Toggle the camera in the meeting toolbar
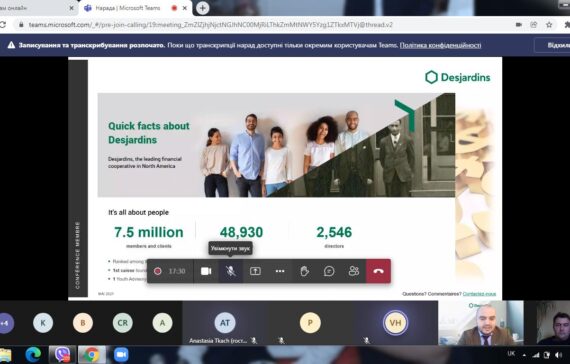Viewport: 570px width, 364px height. click(206, 271)
